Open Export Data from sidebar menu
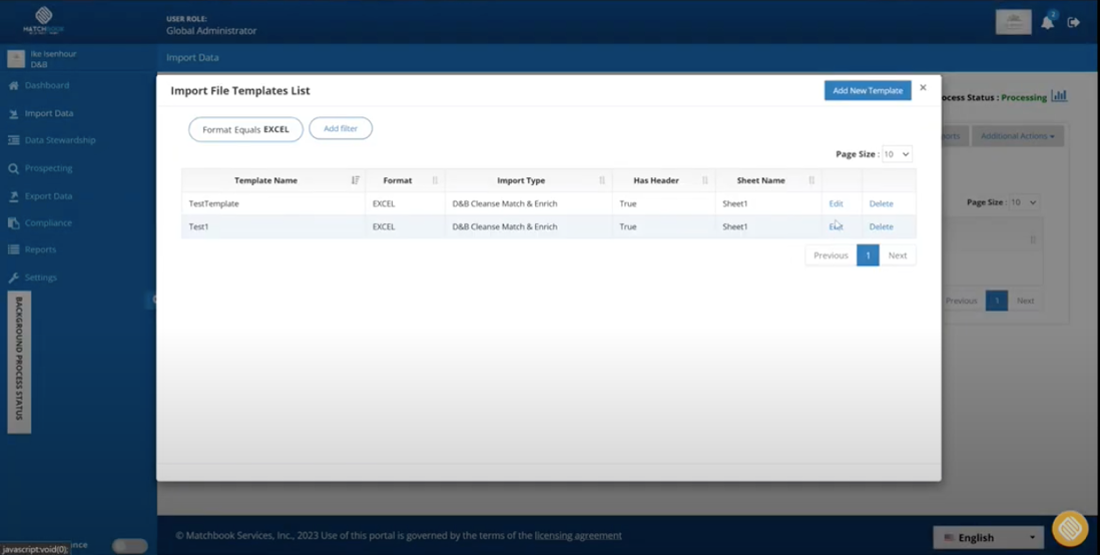Image resolution: width=1100 pixels, height=559 pixels. coord(48,196)
